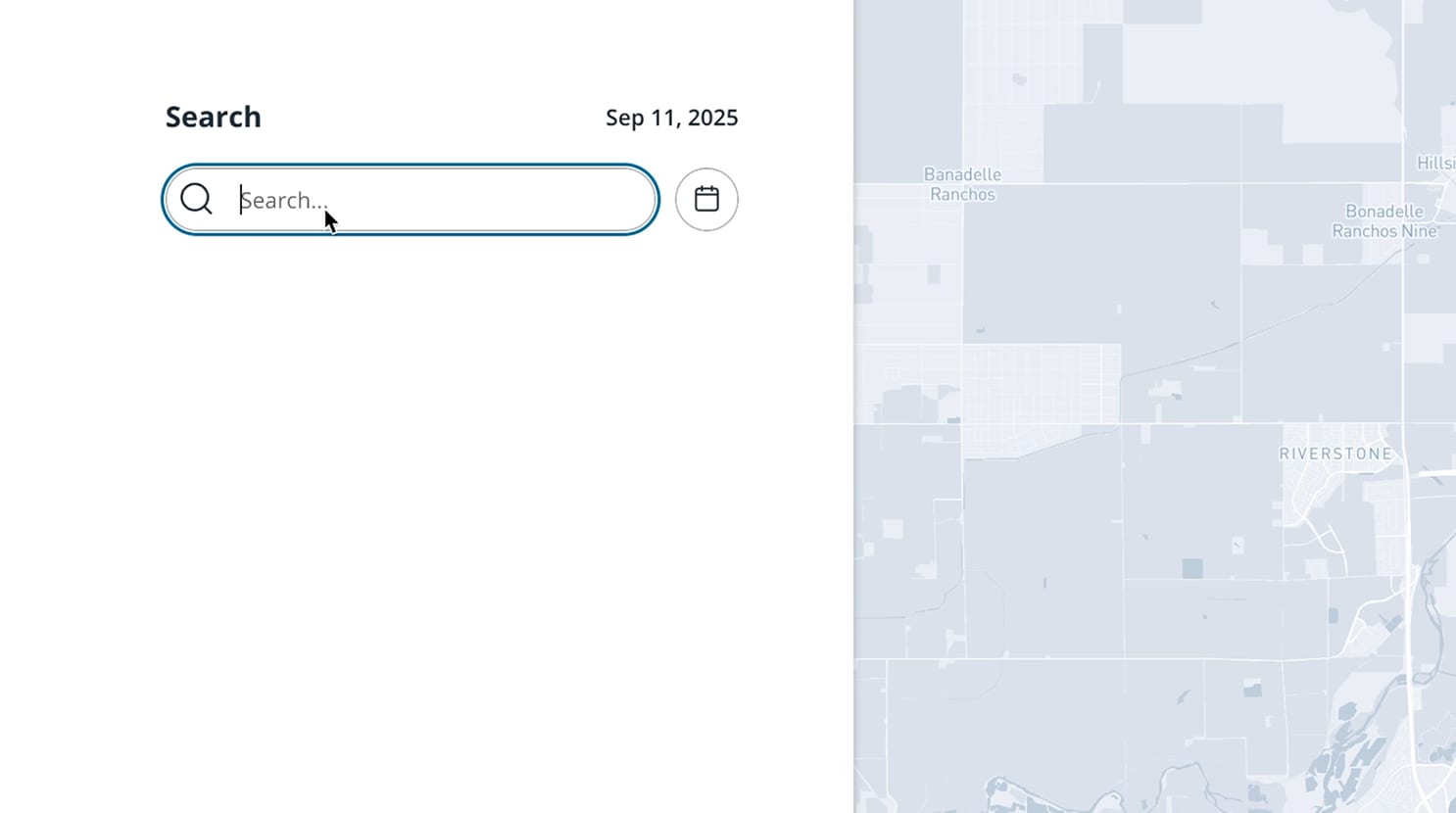Click the dark square parcel below Riverstone

pyautogui.click(x=1192, y=568)
